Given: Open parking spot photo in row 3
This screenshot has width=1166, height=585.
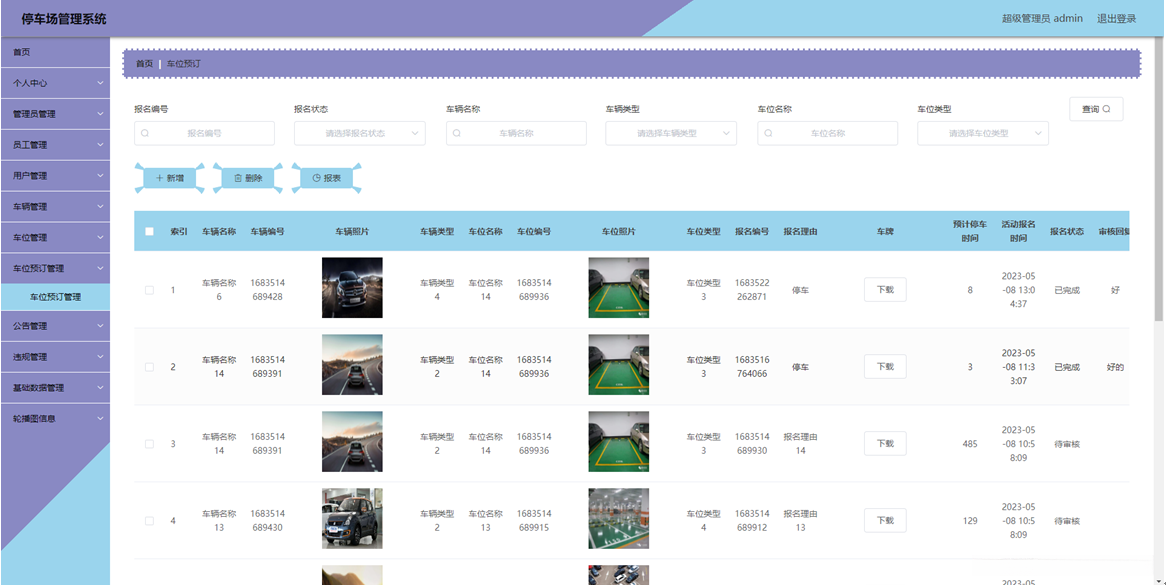Looking at the screenshot, I should (x=619, y=442).
